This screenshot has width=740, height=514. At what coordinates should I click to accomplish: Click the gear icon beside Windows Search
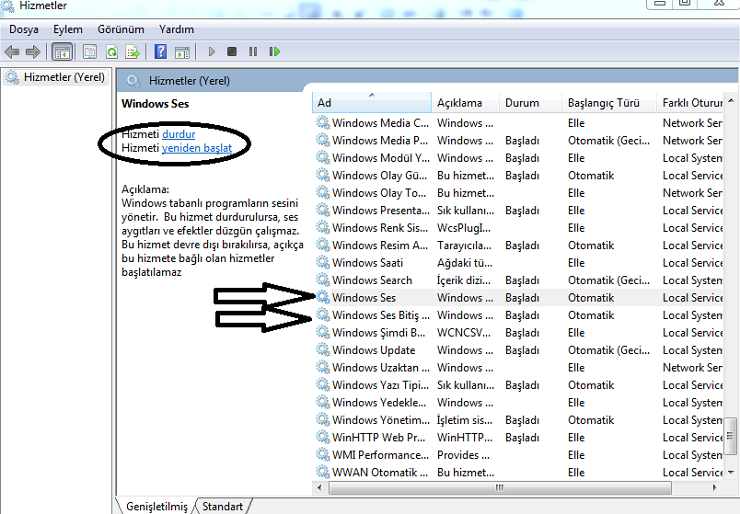[323, 280]
